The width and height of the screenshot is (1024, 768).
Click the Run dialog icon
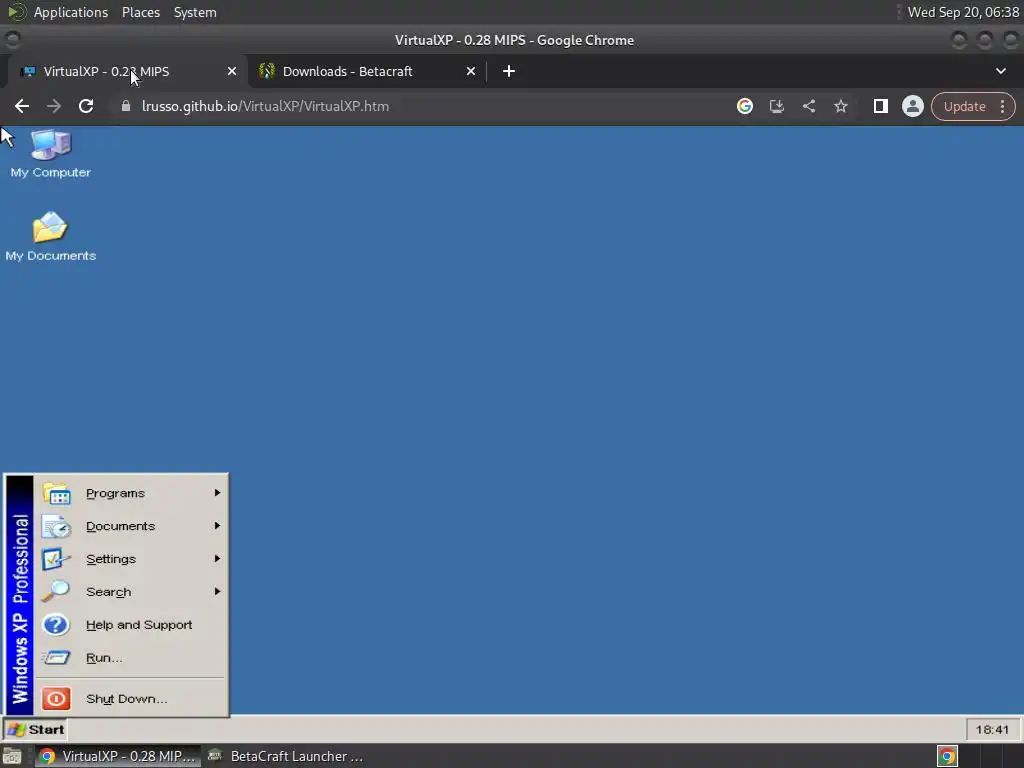coord(56,658)
